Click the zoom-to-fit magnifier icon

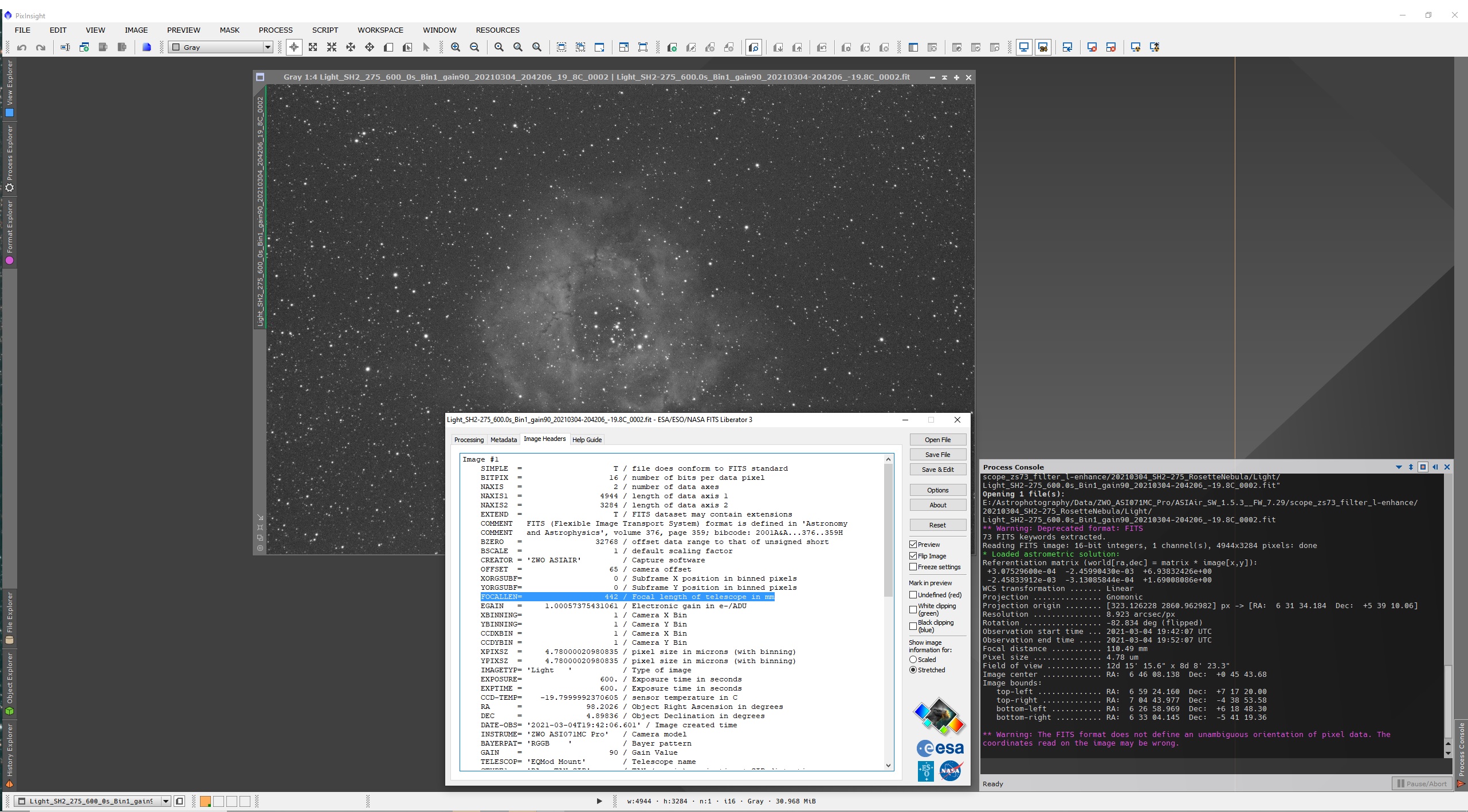tap(499, 48)
